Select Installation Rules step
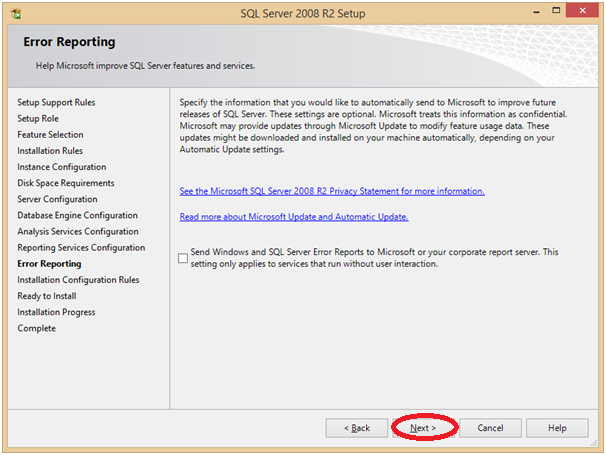The image size is (606, 455). point(50,151)
